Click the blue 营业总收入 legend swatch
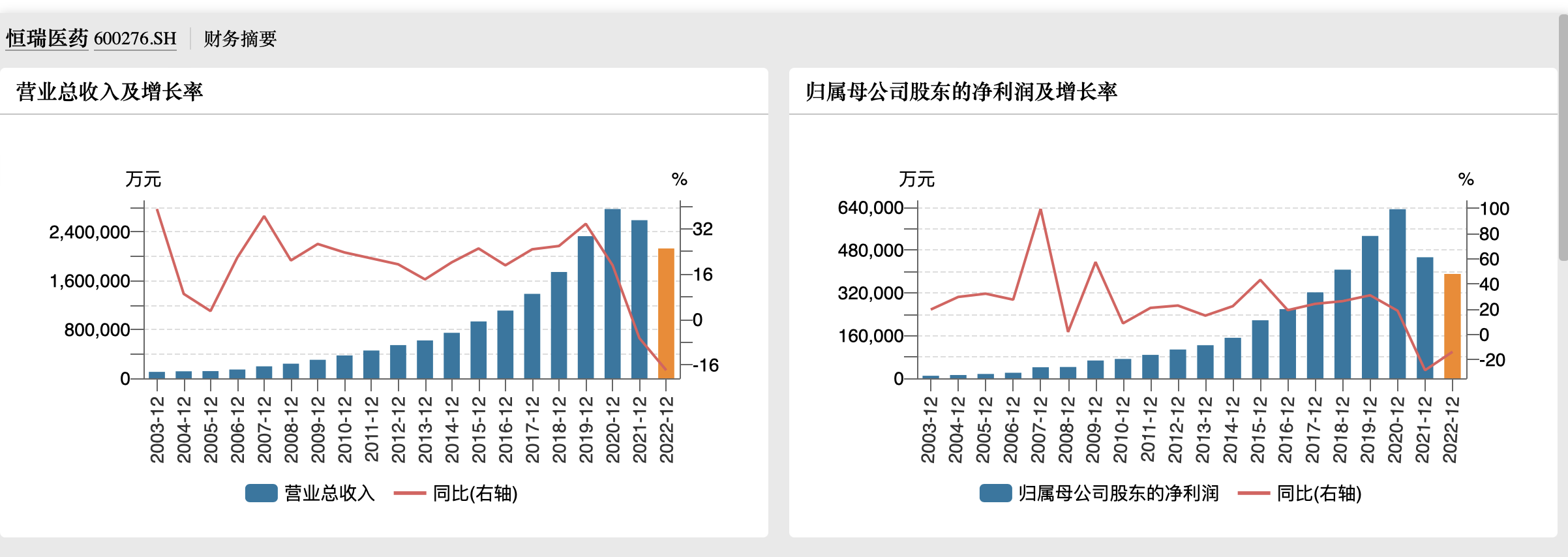1568x557 pixels. coord(261,493)
